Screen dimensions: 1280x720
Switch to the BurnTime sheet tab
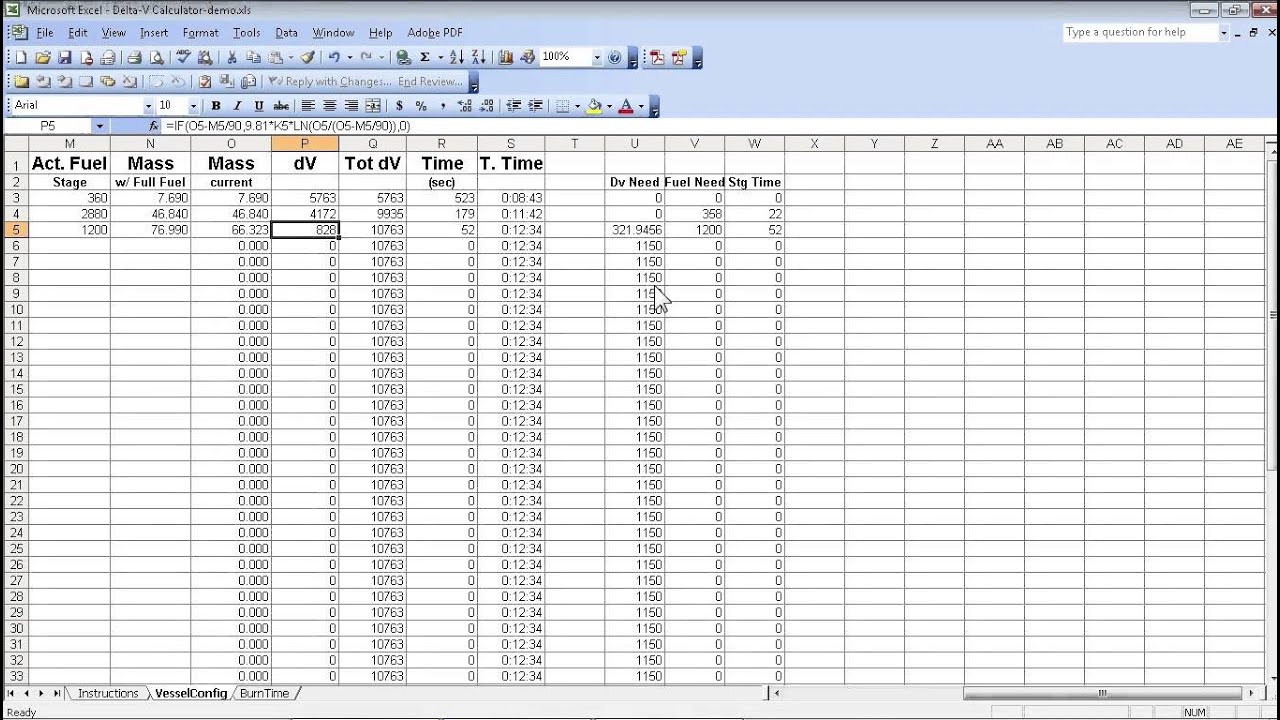tap(264, 693)
